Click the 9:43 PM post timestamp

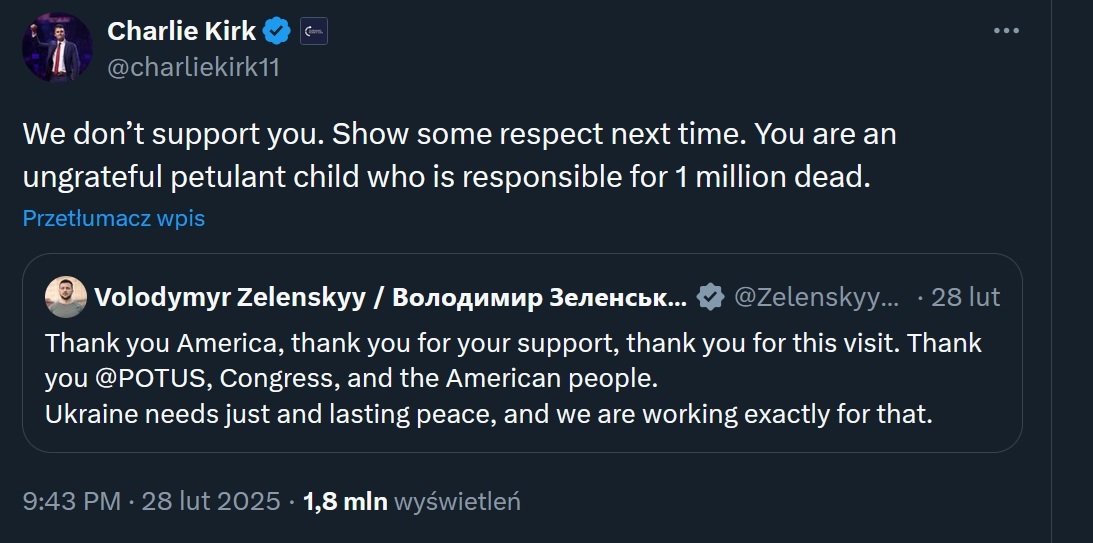[x=72, y=501]
